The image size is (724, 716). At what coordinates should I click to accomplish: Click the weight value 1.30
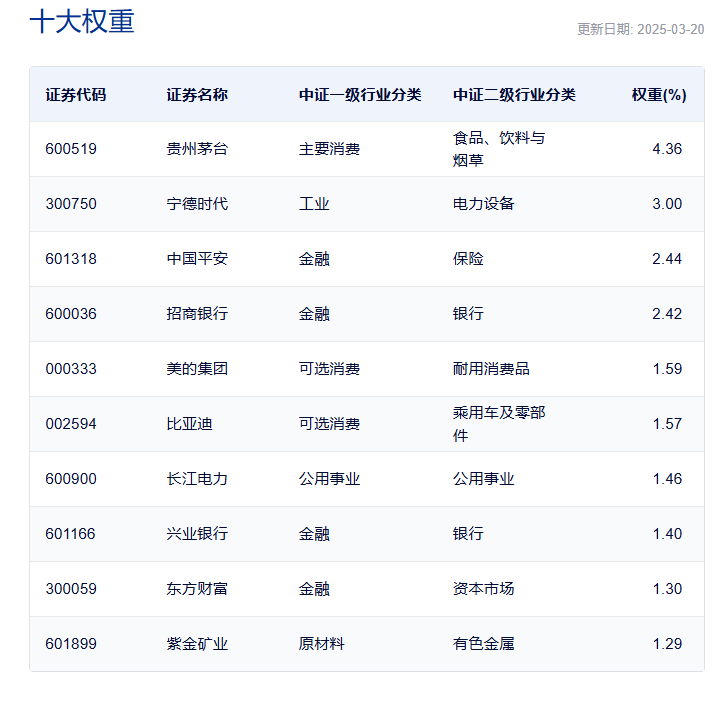[x=667, y=588]
